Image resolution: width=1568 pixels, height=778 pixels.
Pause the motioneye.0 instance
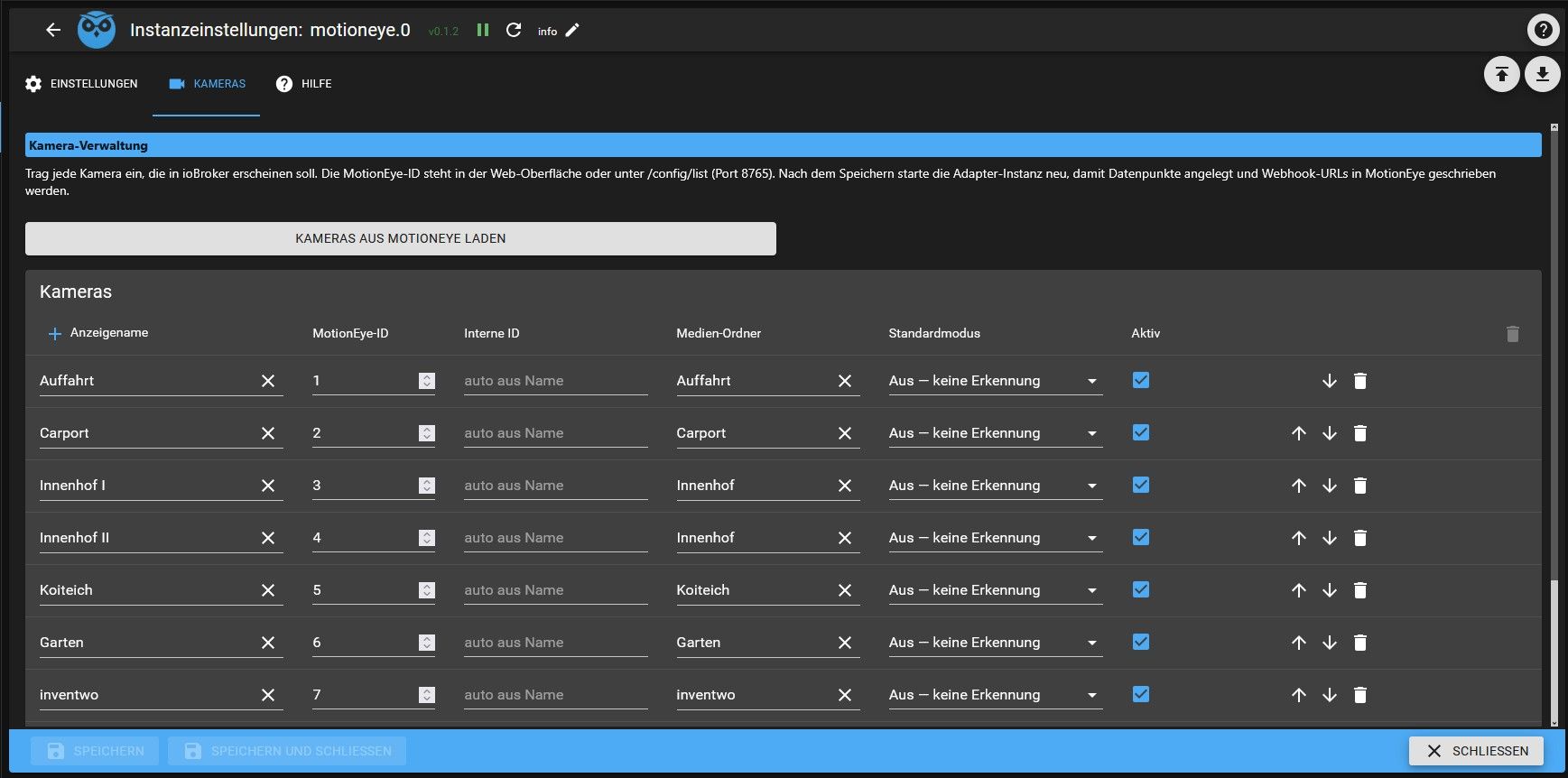(483, 30)
